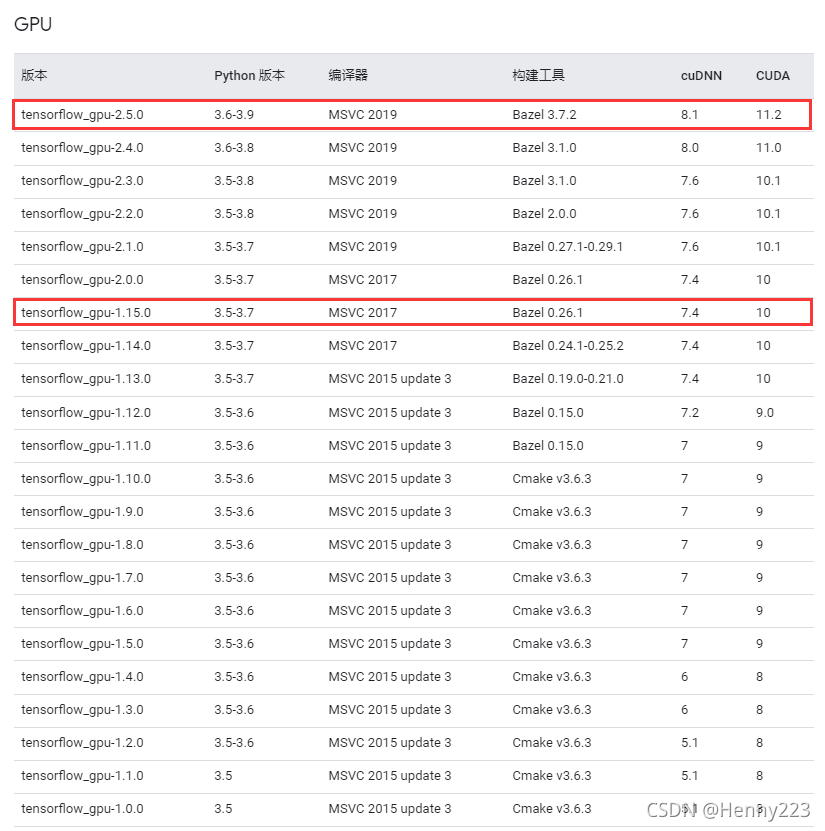Screen dimensions: 825x831
Task: Click CUDA 9.0 in 1.12.0 row
Action: click(x=765, y=413)
